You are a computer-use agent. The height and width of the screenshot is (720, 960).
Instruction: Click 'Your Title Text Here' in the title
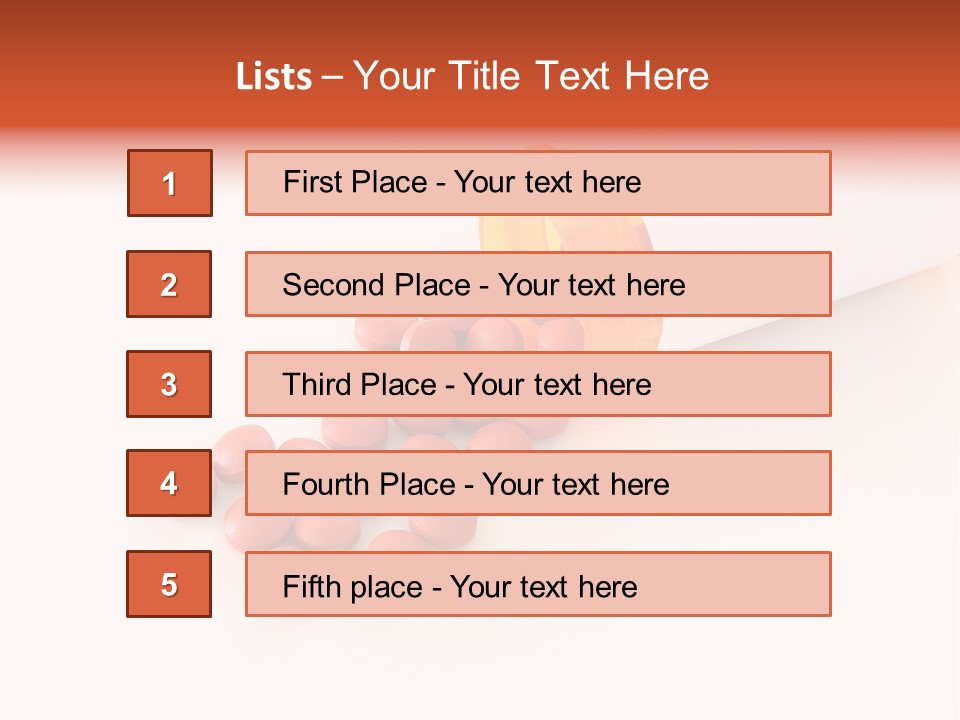point(531,76)
